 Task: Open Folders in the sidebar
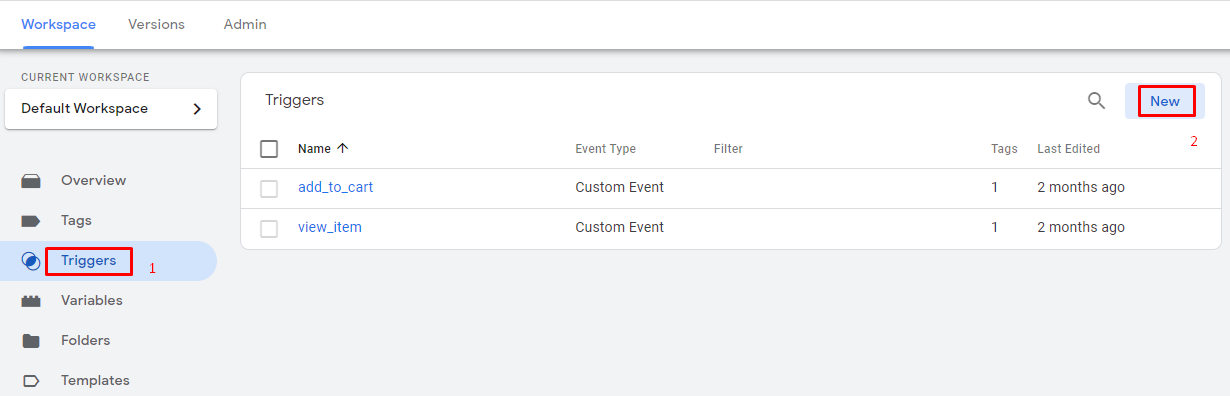[x=85, y=341]
